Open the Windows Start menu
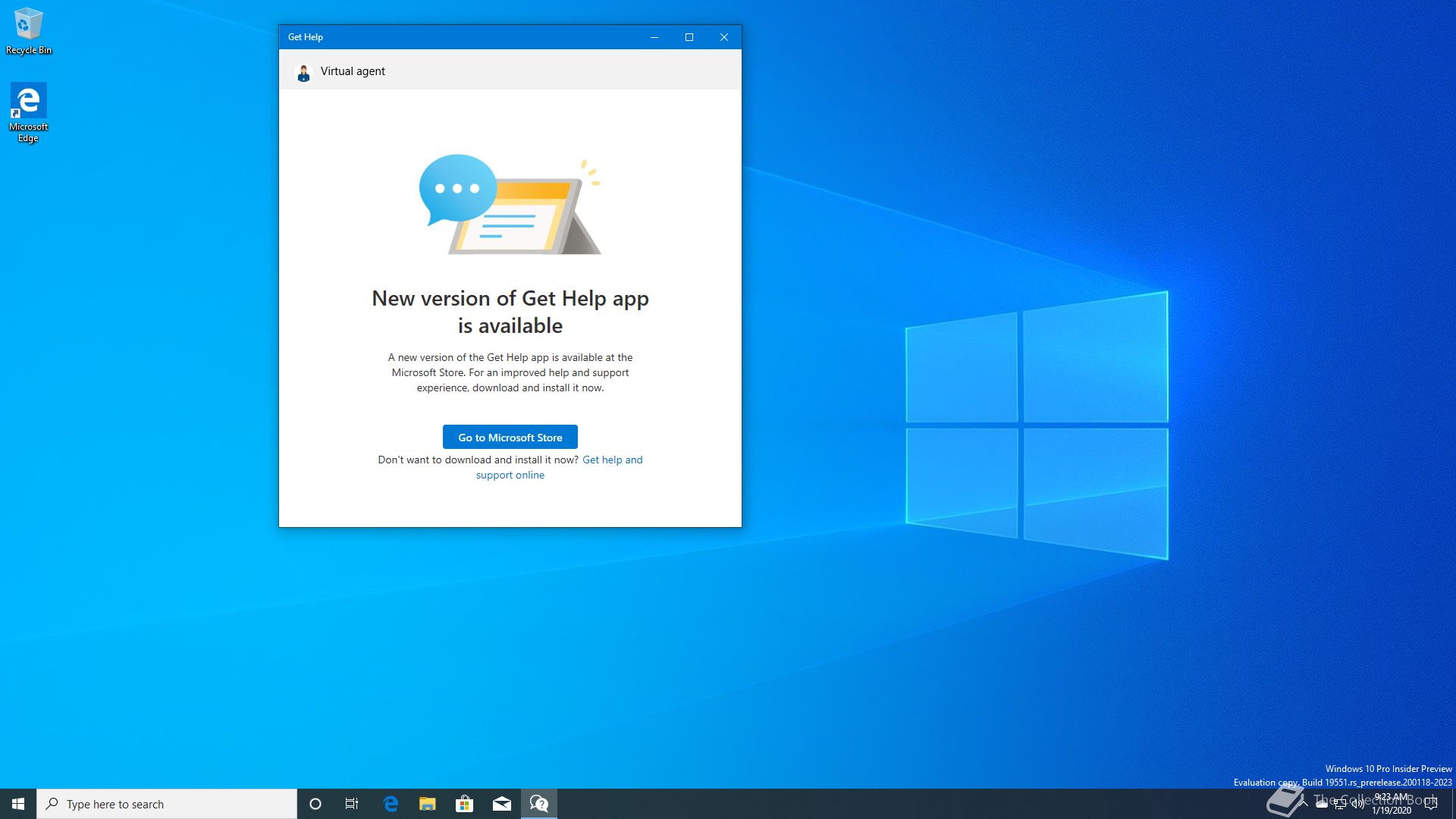This screenshot has width=1456, height=819. click(x=18, y=804)
